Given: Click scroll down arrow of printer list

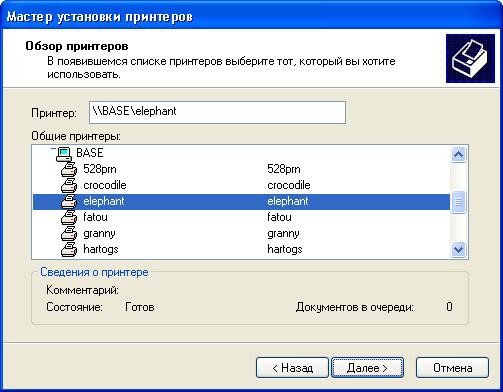Looking at the screenshot, I should pyautogui.click(x=459, y=249).
